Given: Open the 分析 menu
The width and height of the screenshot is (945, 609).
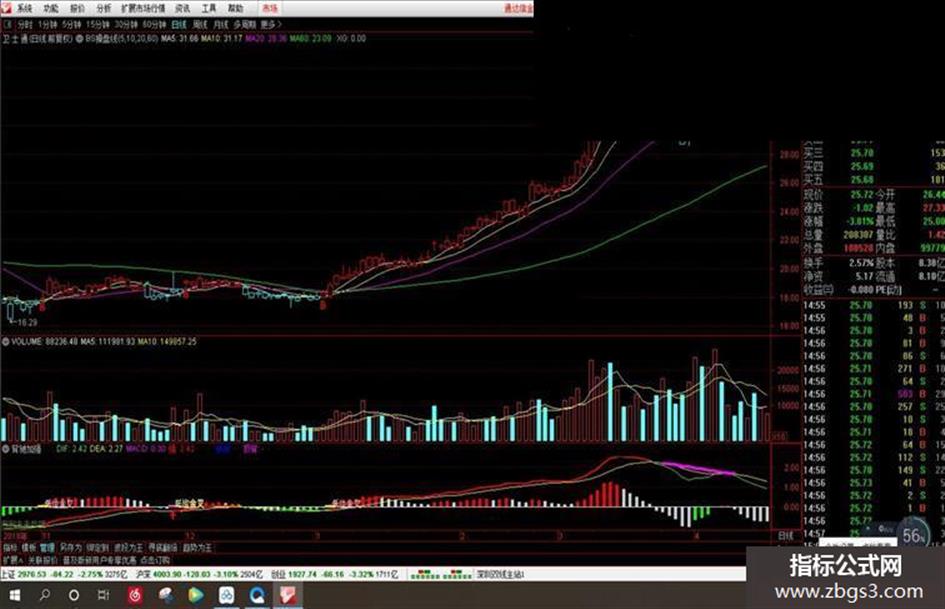Looking at the screenshot, I should point(104,8).
